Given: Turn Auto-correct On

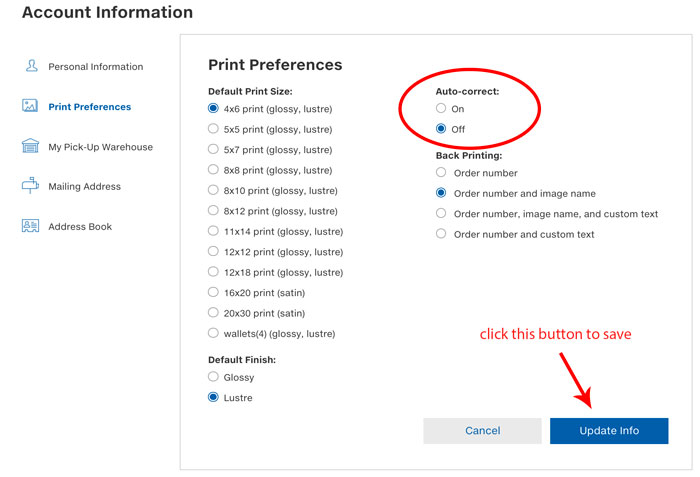Looking at the screenshot, I should point(441,108).
